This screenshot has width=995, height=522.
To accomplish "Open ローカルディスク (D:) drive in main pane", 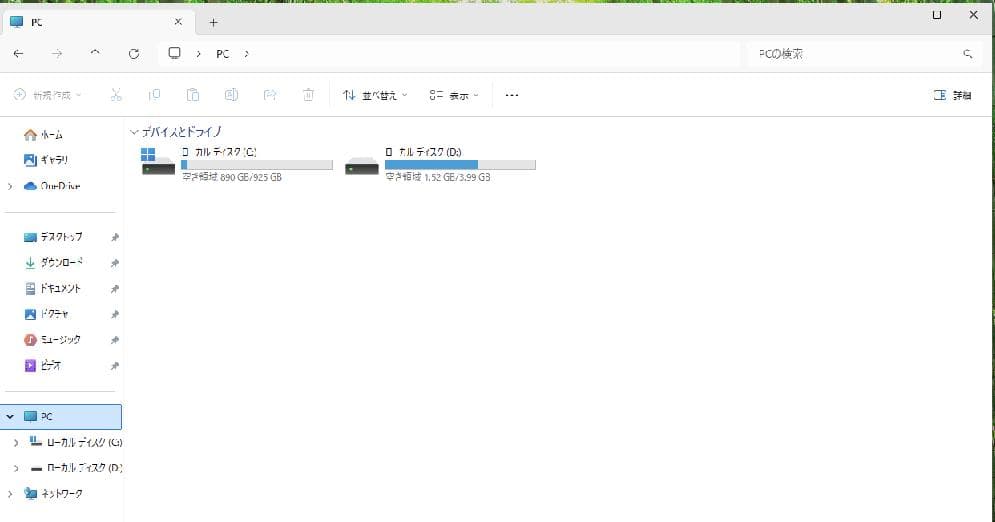I will point(440,165).
